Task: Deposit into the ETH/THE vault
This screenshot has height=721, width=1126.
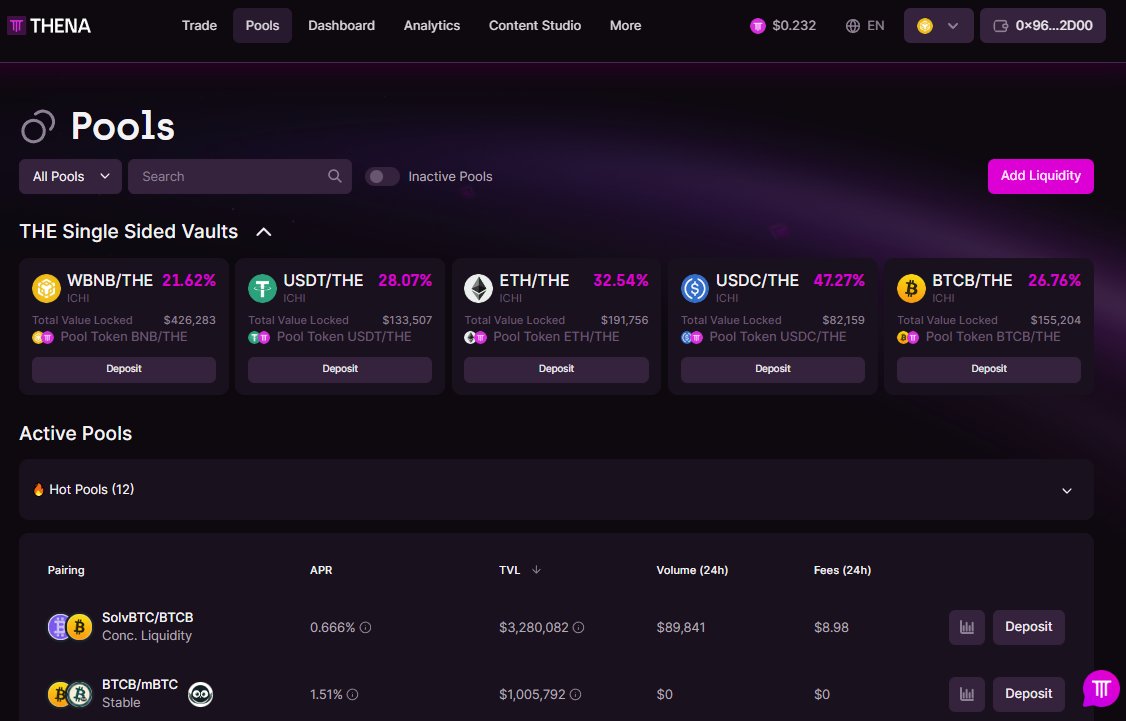Action: tap(557, 369)
